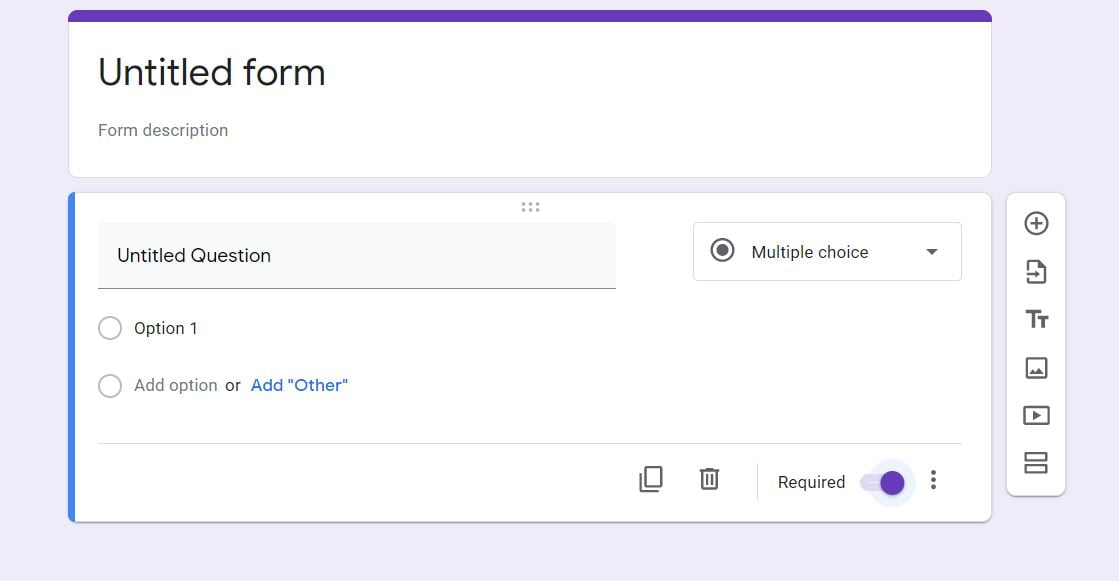Toggle the Required switch off

tap(883, 483)
